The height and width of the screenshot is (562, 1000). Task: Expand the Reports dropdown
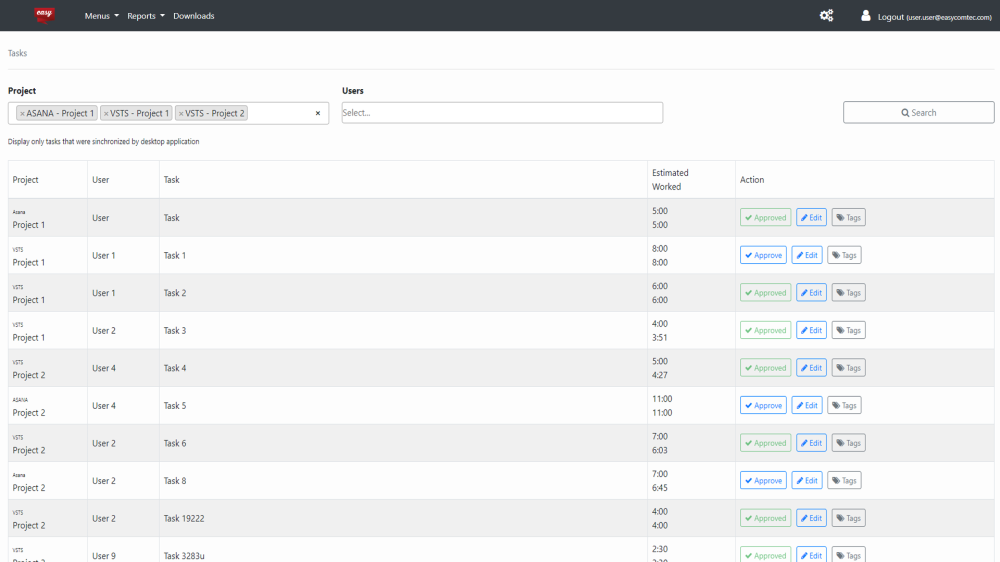[x=145, y=16]
